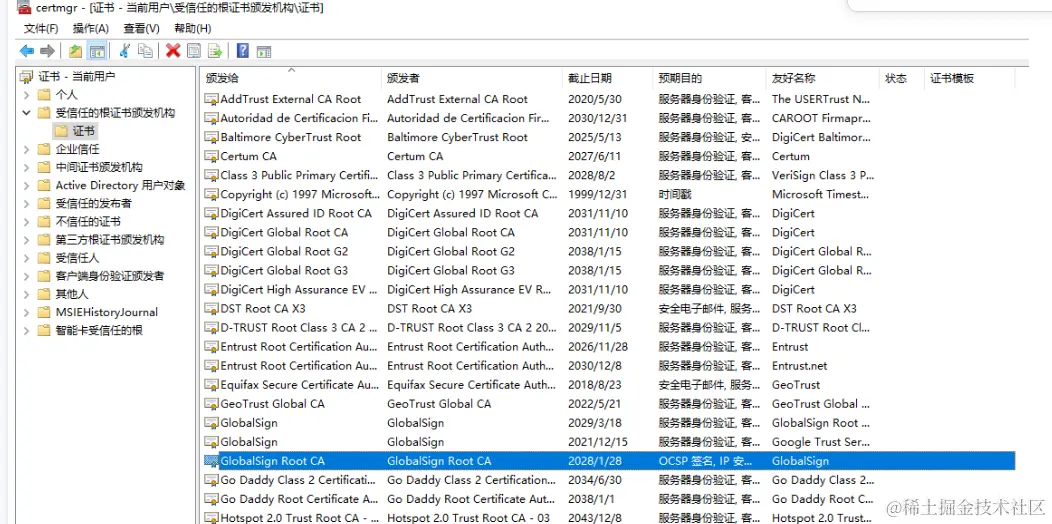The width and height of the screenshot is (1052, 524).
Task: Sort by the 预期目的 column header
Action: (x=709, y=78)
